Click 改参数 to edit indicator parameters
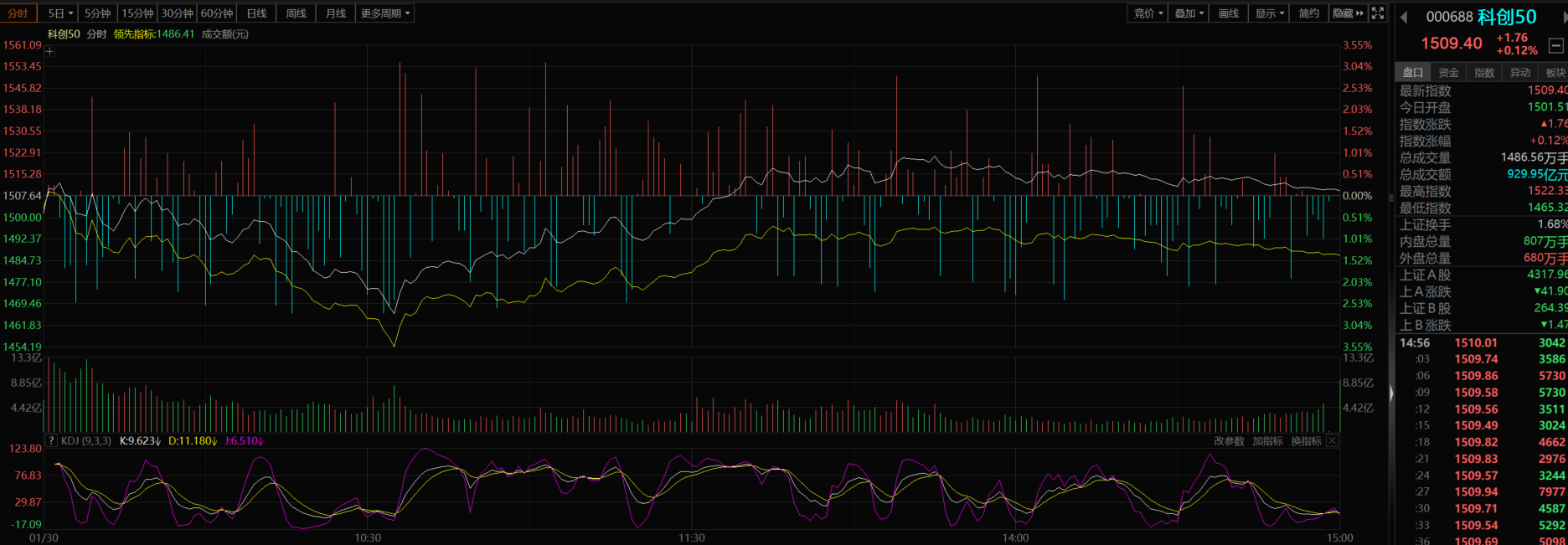 tap(1229, 441)
